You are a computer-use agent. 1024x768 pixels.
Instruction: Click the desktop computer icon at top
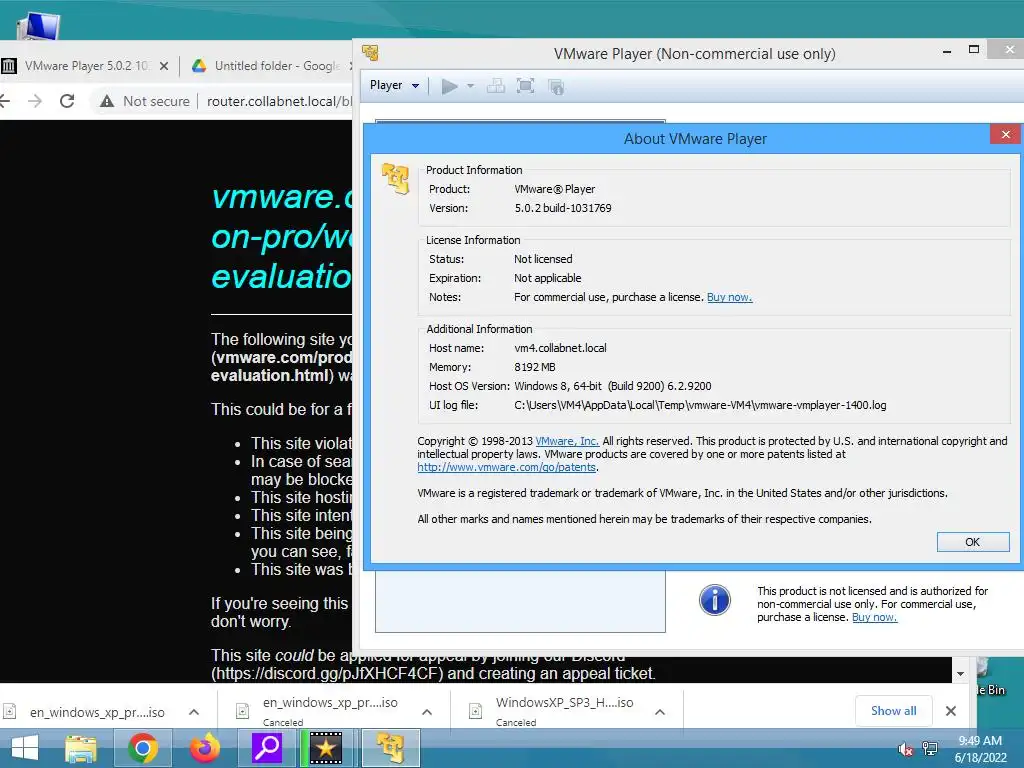(x=39, y=26)
